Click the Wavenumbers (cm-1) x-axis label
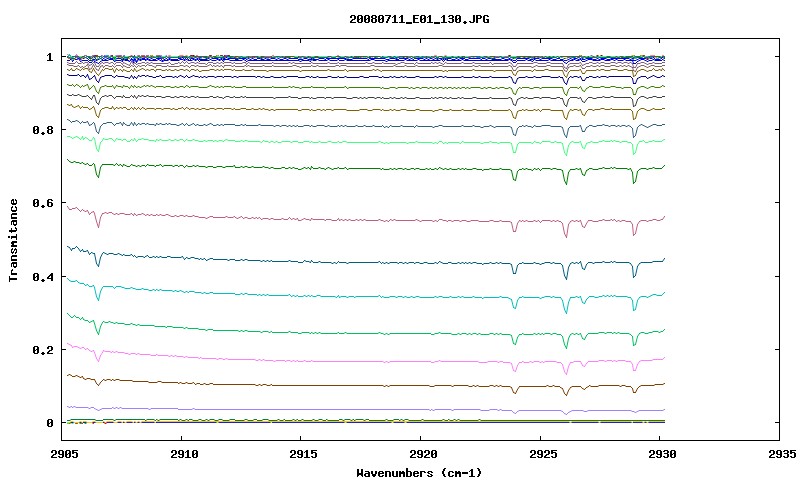The image size is (800, 480). (419, 473)
